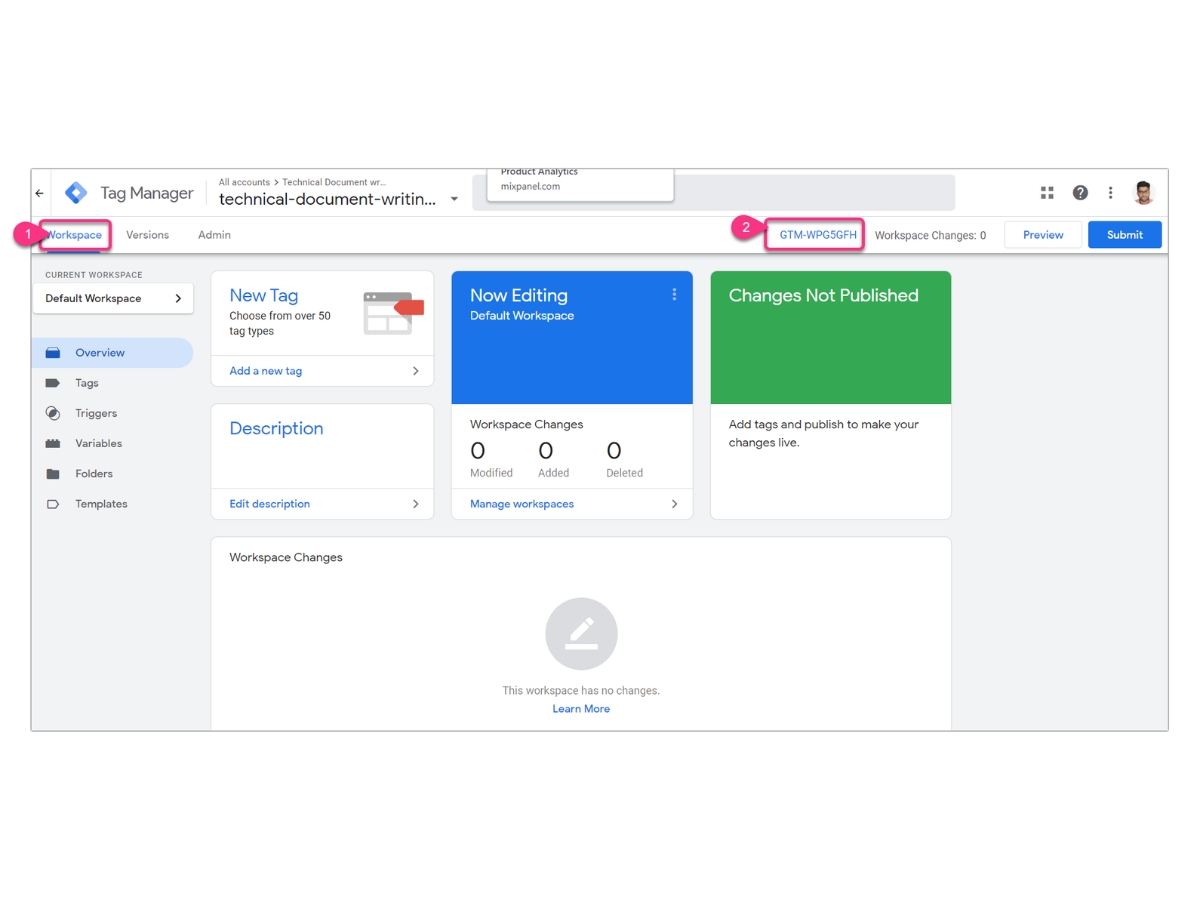Click 'This workspace has no changes.' text
Image resolution: width=1200 pixels, height=900 pixels.
pos(581,691)
